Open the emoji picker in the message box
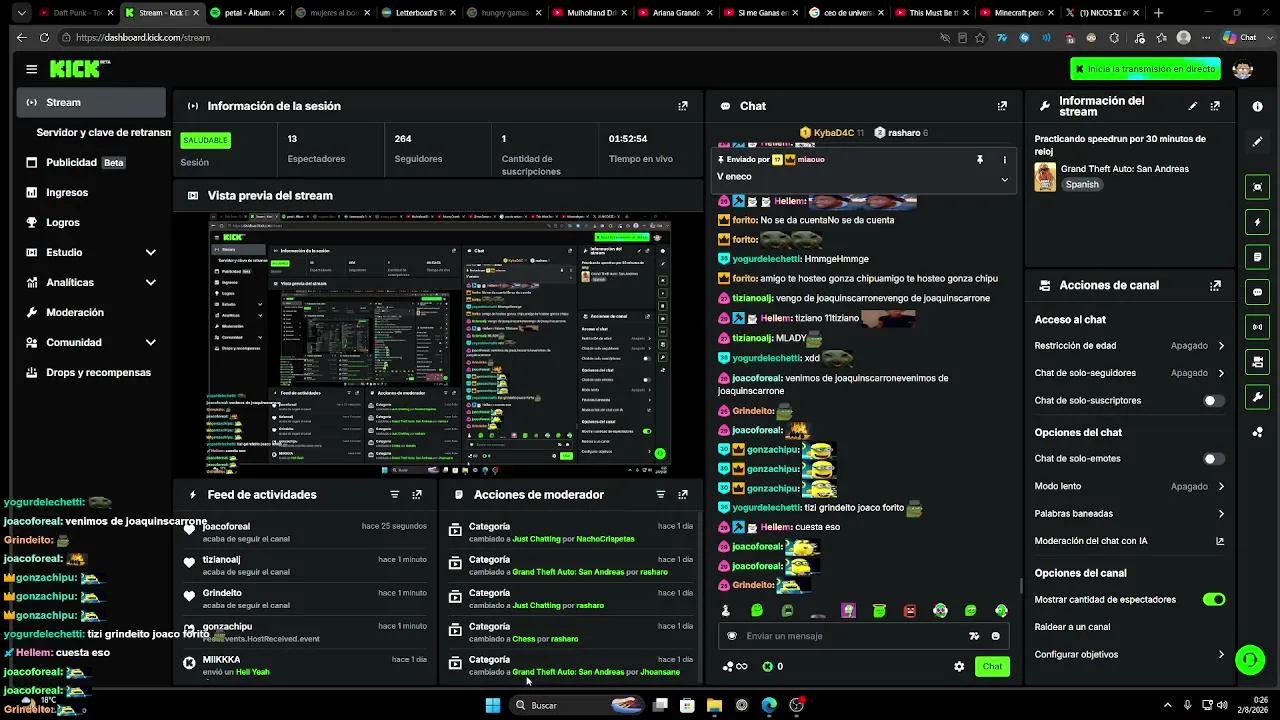1280x720 pixels. (995, 636)
